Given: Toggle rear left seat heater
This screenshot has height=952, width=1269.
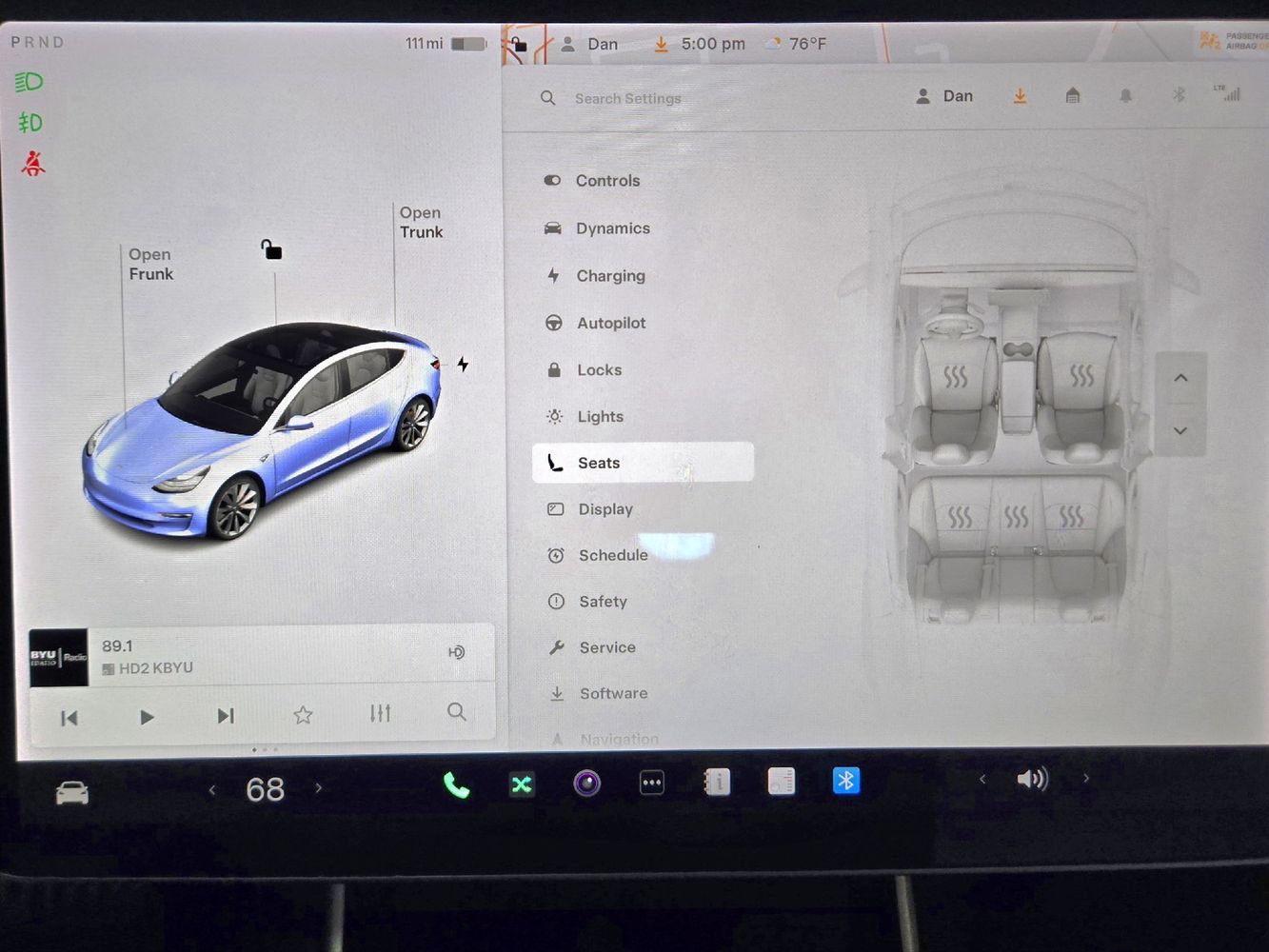Looking at the screenshot, I should click(960, 517).
